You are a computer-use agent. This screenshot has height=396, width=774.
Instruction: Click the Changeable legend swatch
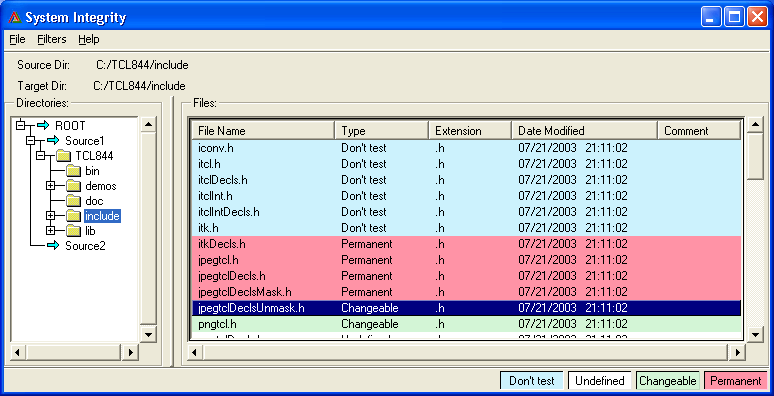click(668, 381)
